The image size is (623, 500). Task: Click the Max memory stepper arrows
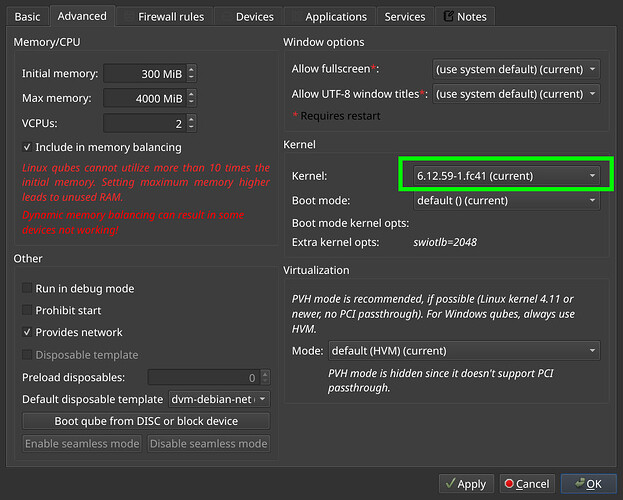click(x=192, y=98)
